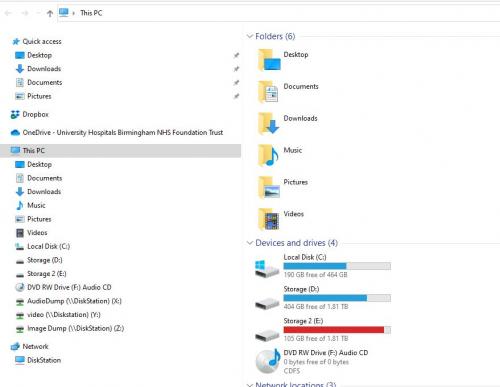Click '404 GB free of 1.81 TB' text
The image size is (500, 387).
tap(316, 307)
